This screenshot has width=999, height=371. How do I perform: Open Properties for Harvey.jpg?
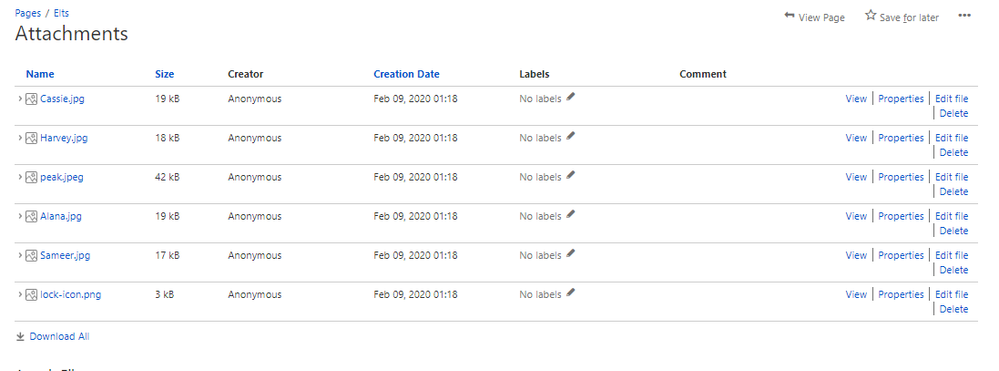point(901,138)
